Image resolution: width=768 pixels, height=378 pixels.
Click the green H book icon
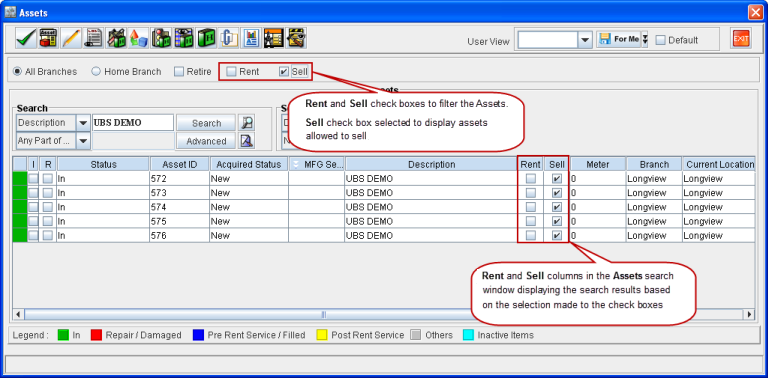[x=207, y=38]
